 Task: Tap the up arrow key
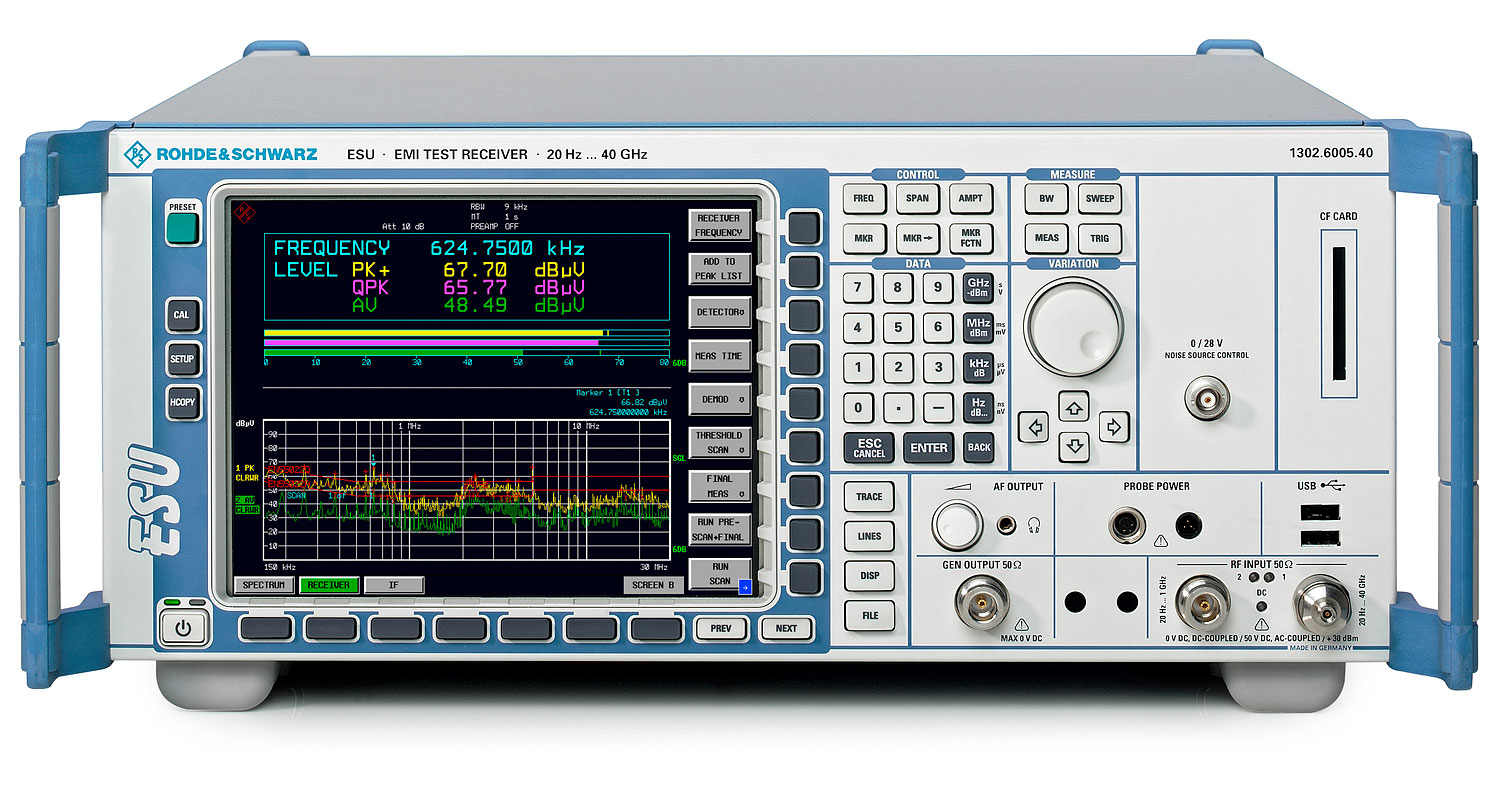click(x=1075, y=407)
